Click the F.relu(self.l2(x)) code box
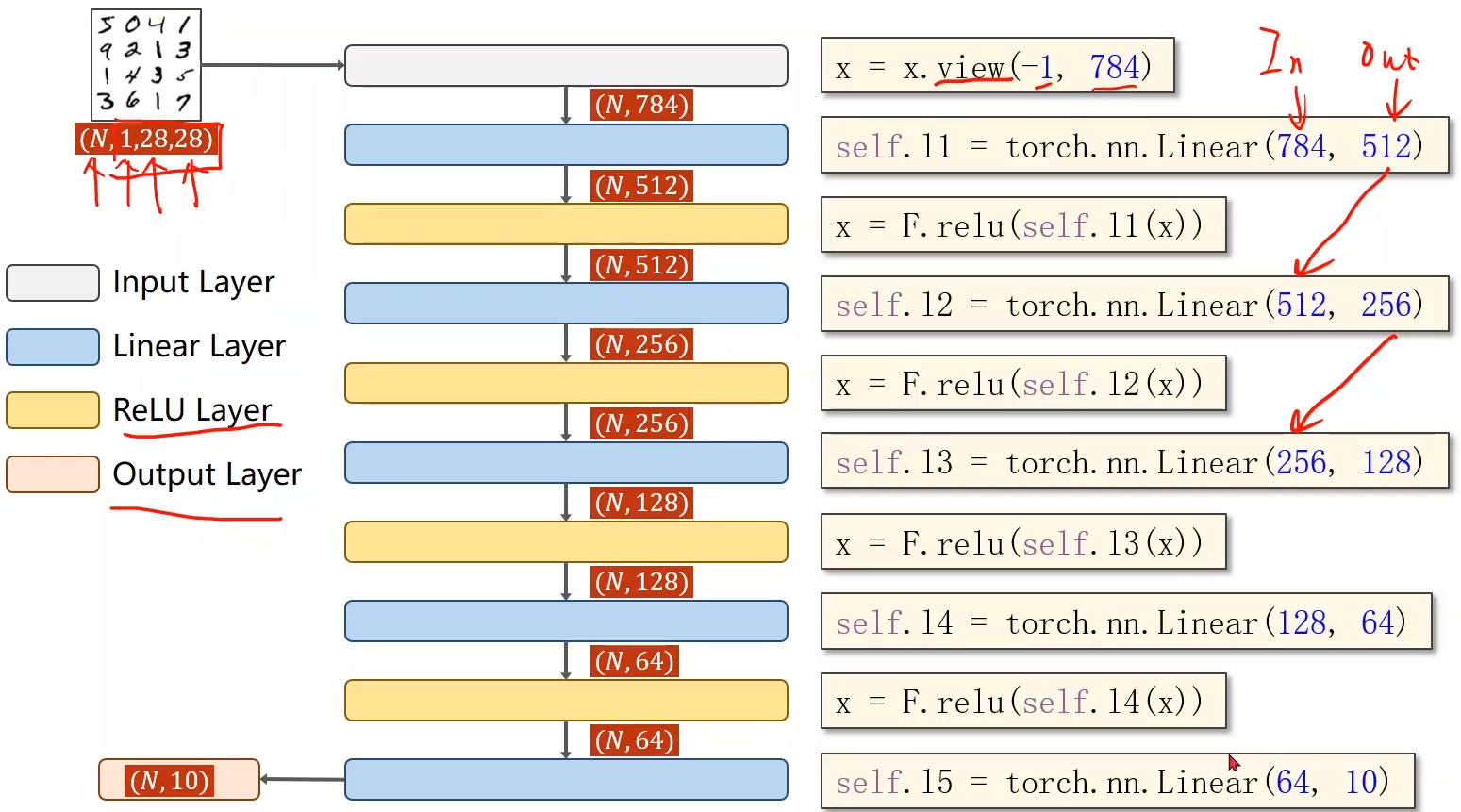The image size is (1461, 812). [1023, 384]
